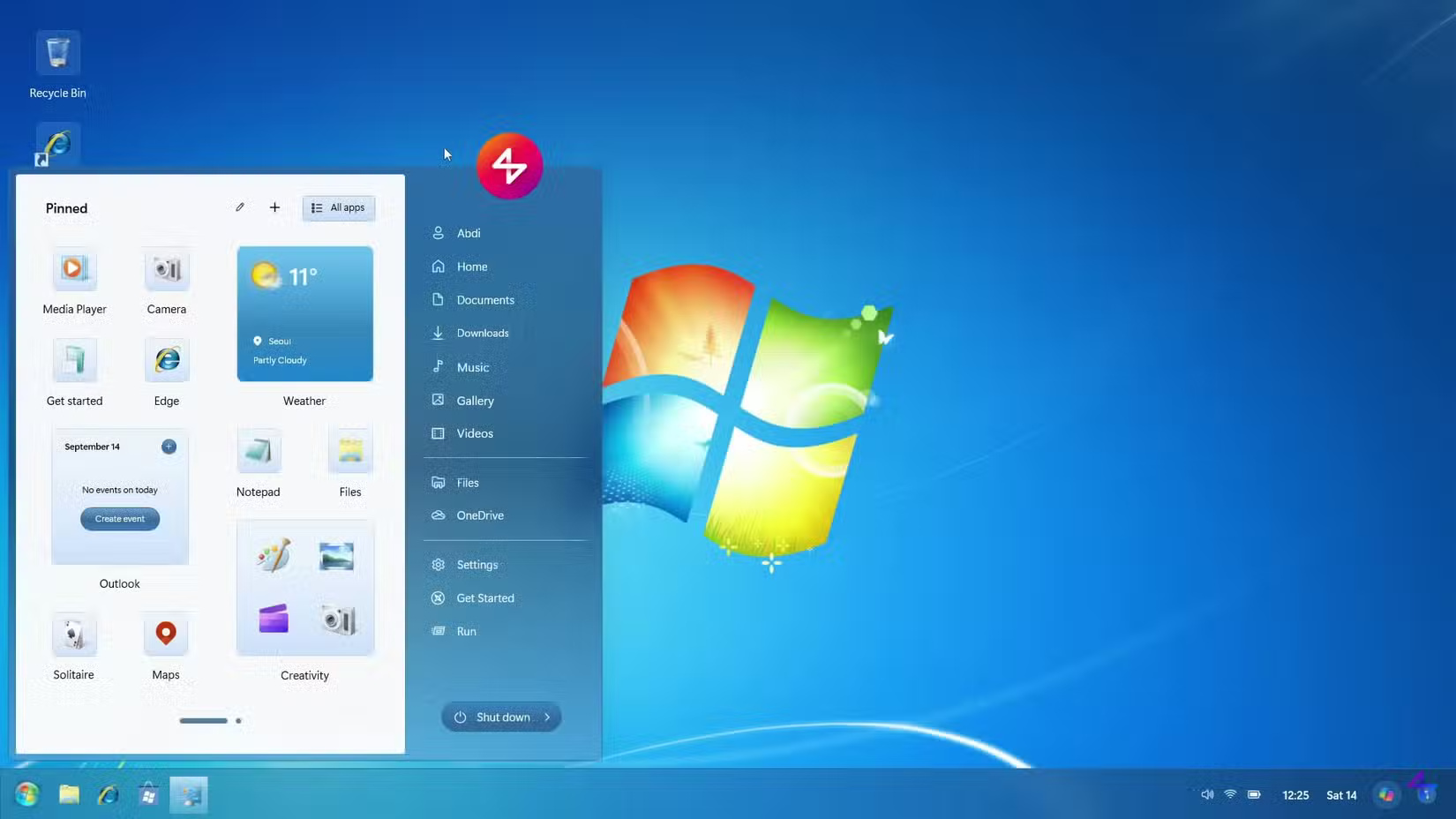Open the Media Player app
This screenshot has width=1456, height=819.
(x=74, y=269)
